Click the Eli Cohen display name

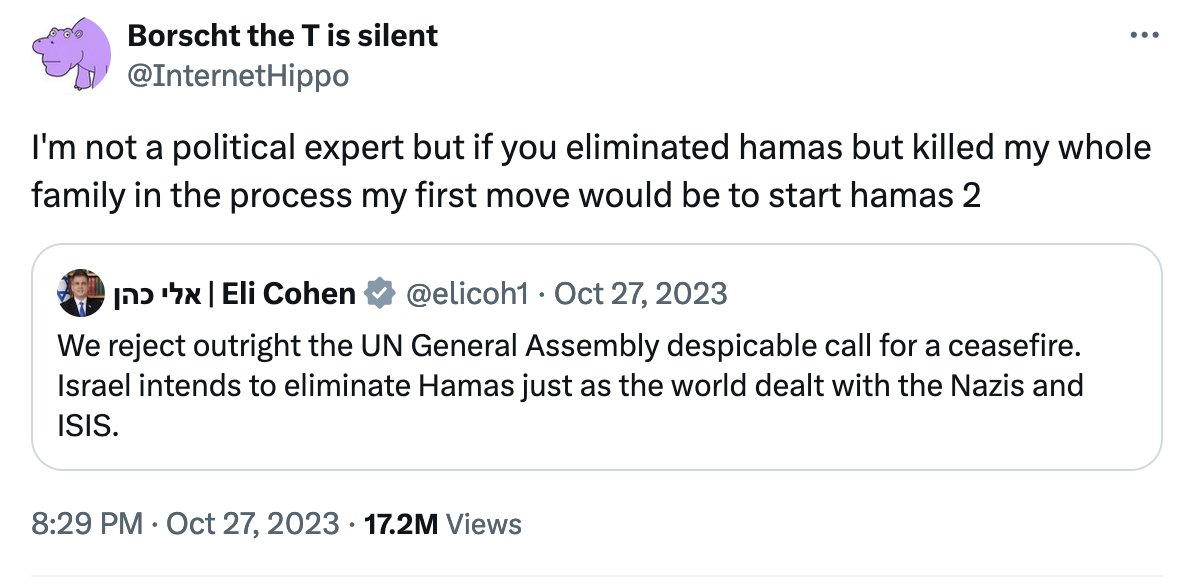click(x=288, y=294)
